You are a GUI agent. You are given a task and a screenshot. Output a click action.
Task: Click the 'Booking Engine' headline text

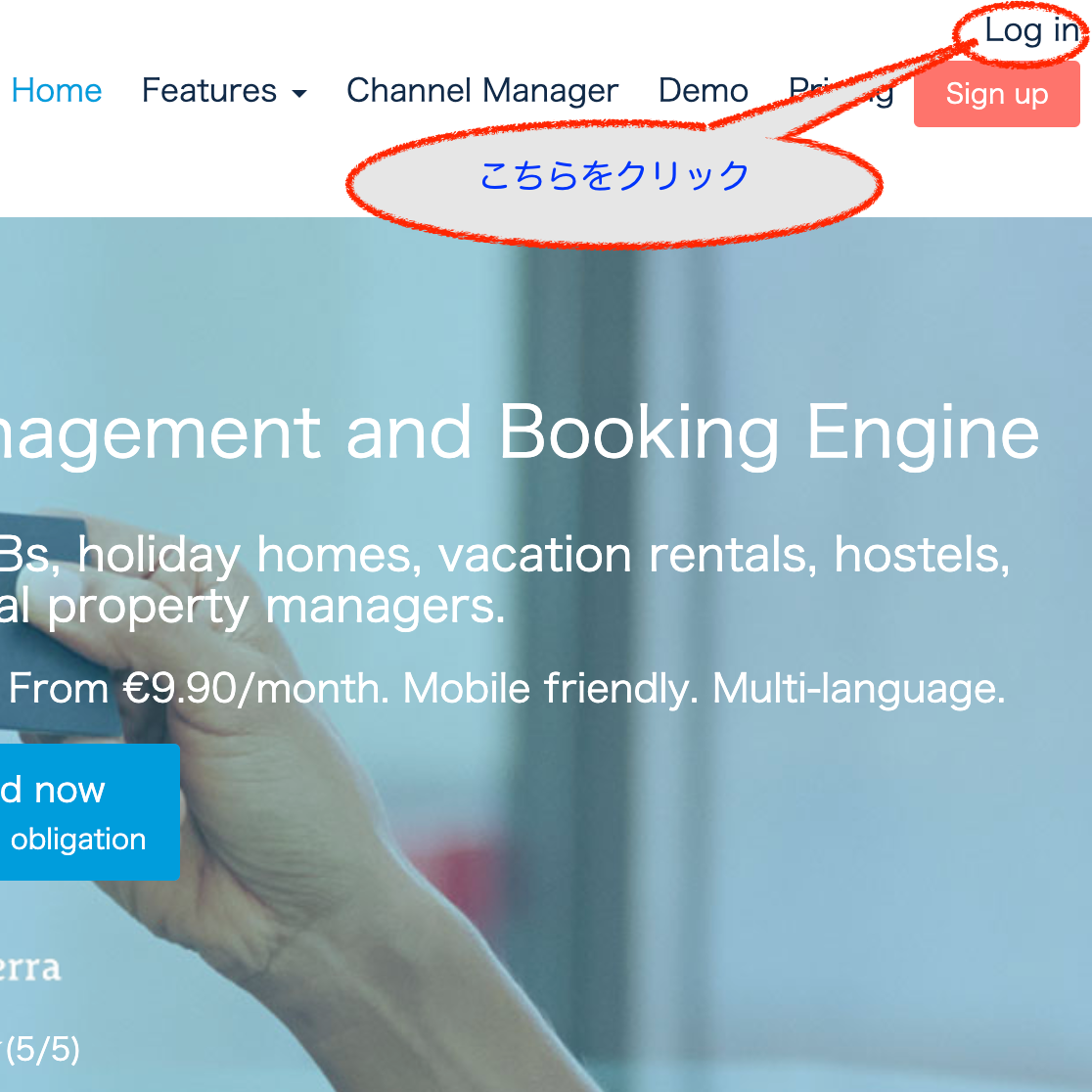pyautogui.click(x=768, y=432)
